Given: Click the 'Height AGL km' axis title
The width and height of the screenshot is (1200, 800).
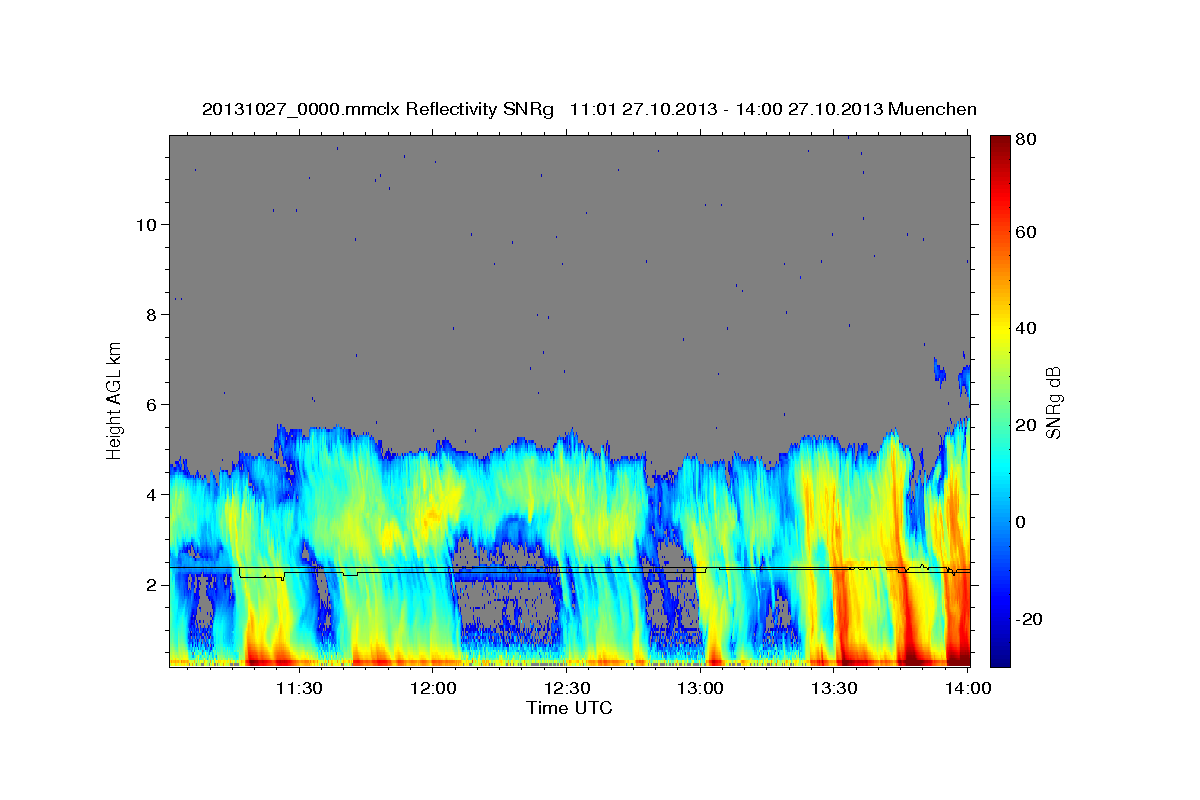Looking at the screenshot, I should pos(115,400).
